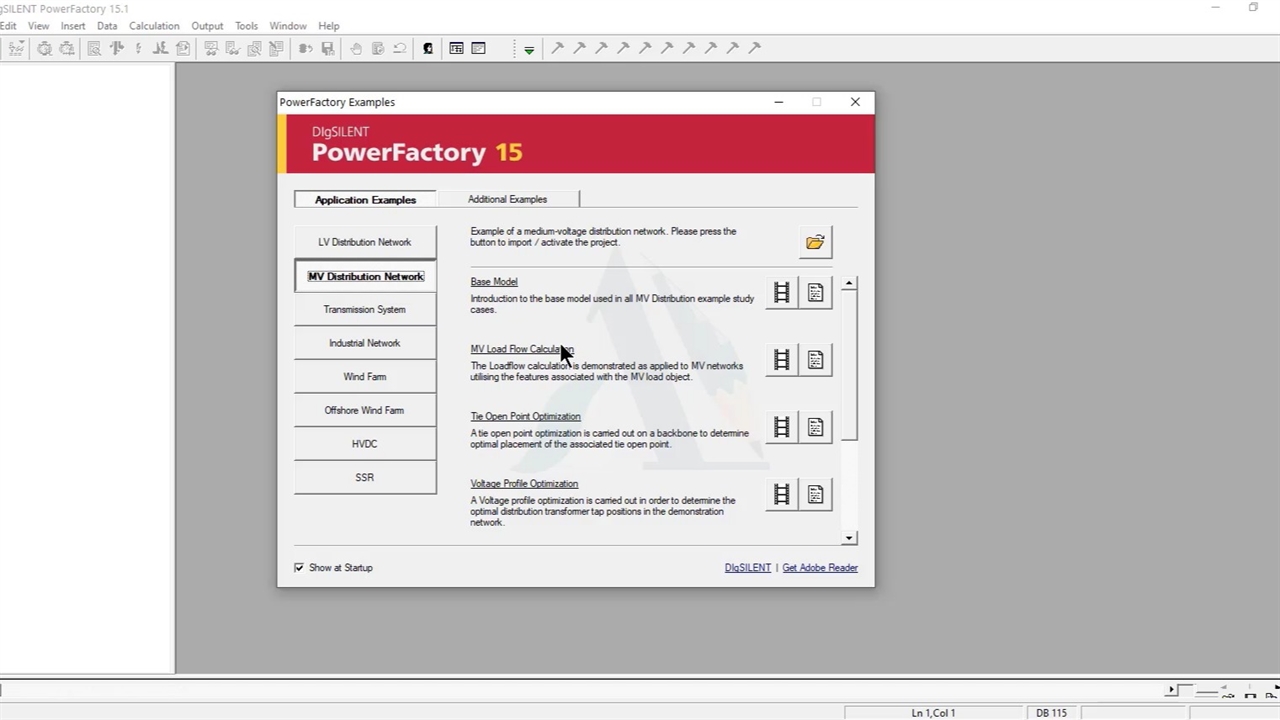Screen dimensions: 1280x720
Task: Play the Voltage Profile Optimization video
Action: tap(781, 495)
